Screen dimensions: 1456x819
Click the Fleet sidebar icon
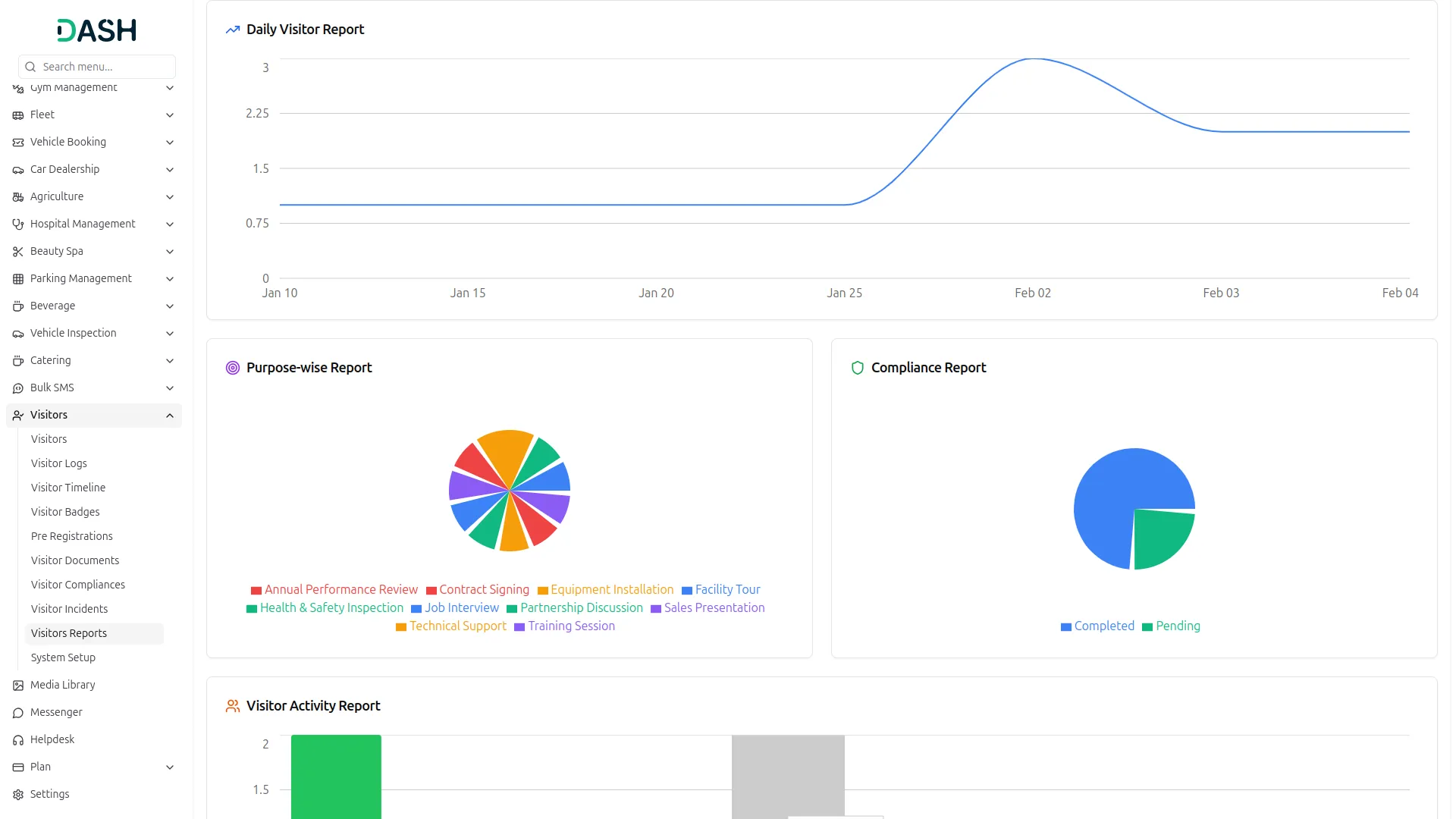[18, 115]
